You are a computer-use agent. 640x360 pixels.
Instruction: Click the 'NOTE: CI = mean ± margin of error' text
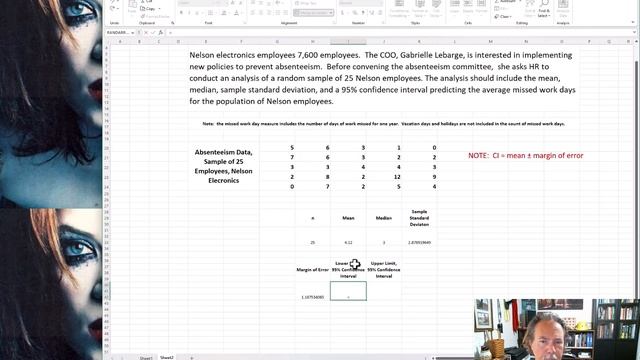pyautogui.click(x=526, y=156)
